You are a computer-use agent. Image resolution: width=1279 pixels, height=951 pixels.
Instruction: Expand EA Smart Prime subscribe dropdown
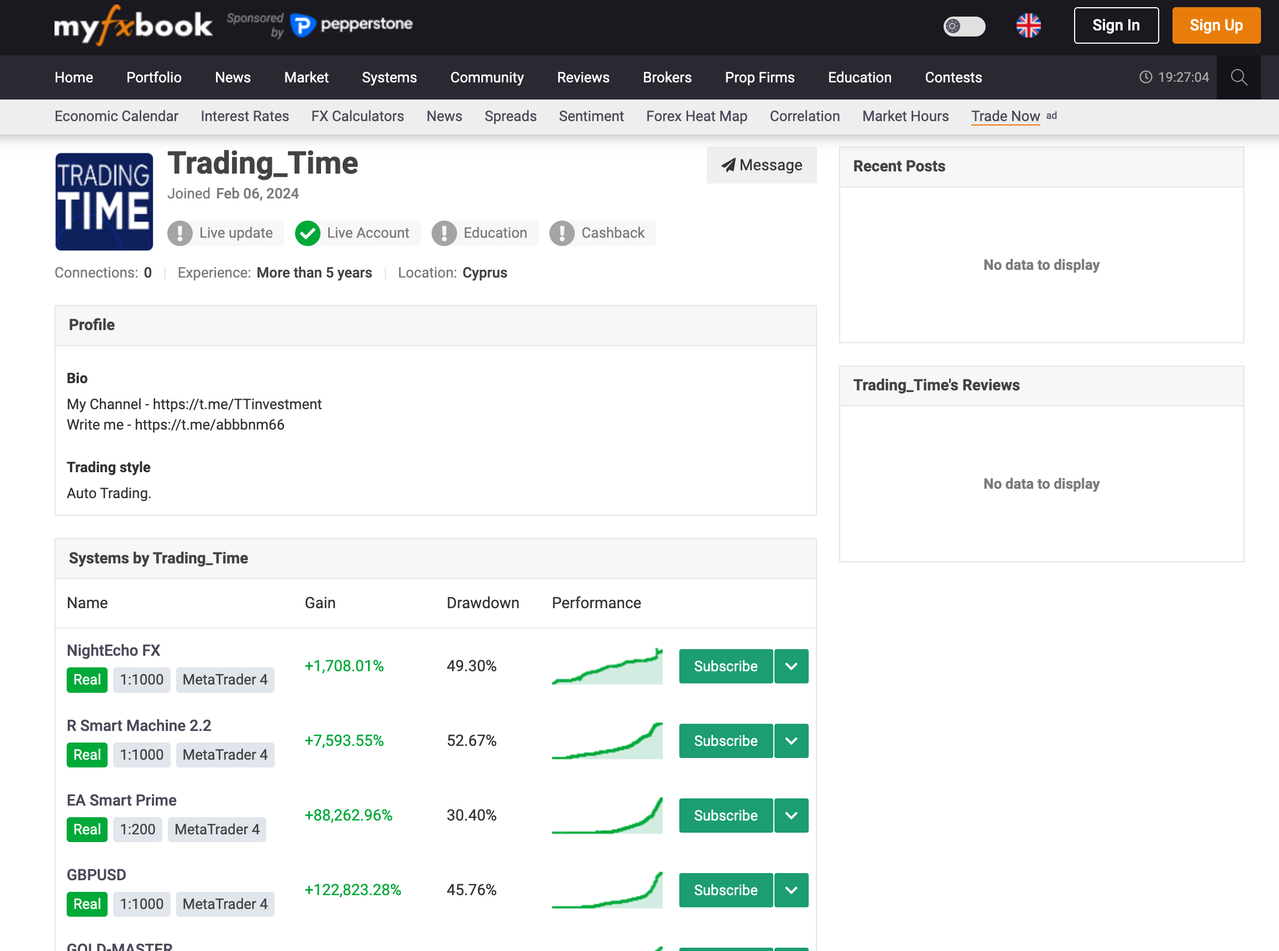click(791, 815)
